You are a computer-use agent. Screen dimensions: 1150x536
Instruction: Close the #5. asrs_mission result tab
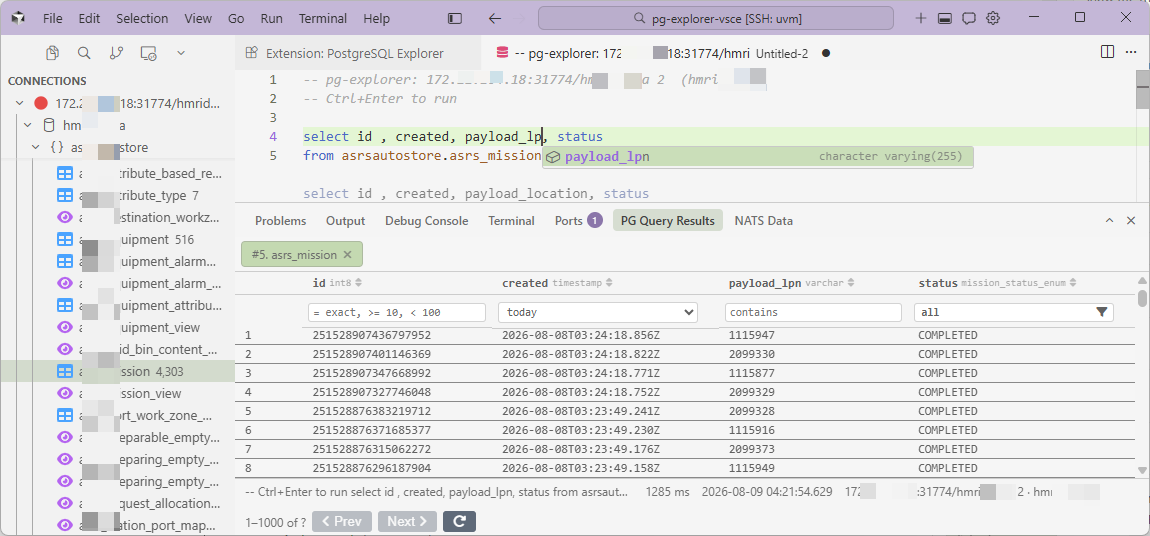tap(348, 254)
